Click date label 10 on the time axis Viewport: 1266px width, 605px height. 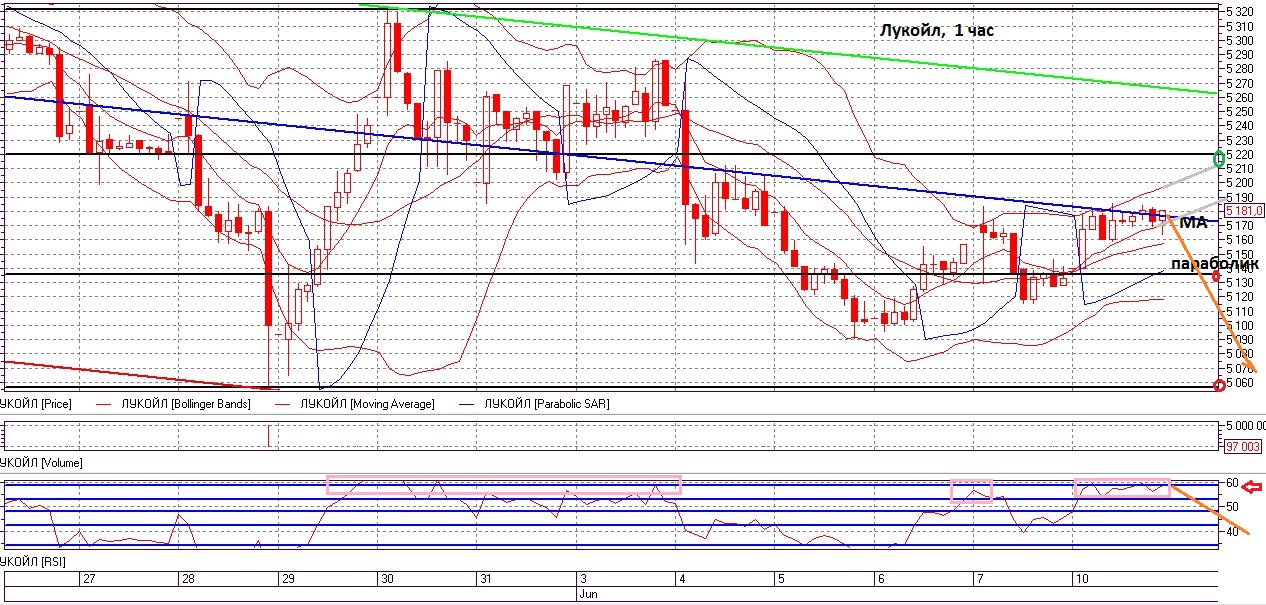[x=1082, y=579]
